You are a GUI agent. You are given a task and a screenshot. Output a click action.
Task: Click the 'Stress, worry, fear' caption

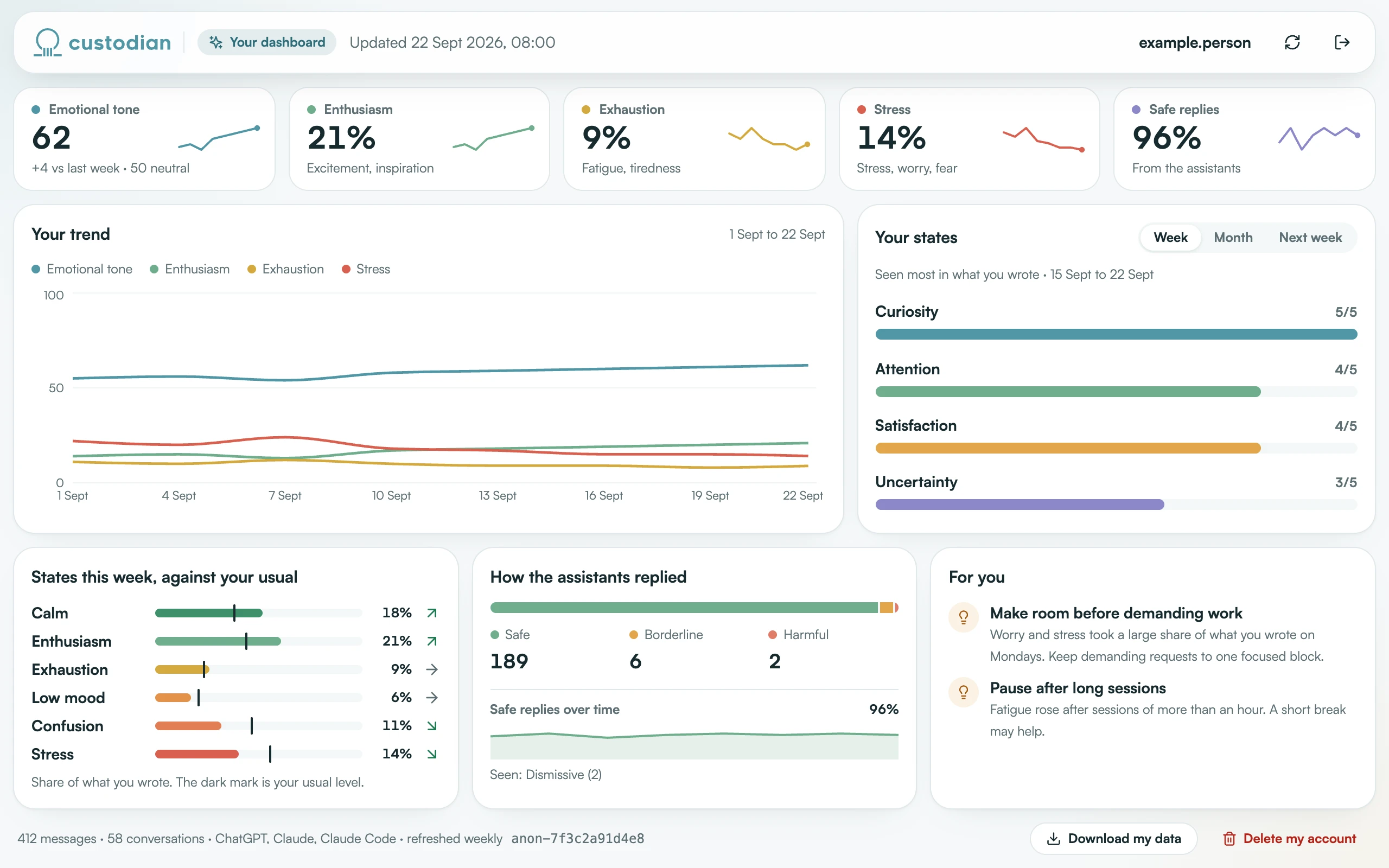[x=907, y=168]
